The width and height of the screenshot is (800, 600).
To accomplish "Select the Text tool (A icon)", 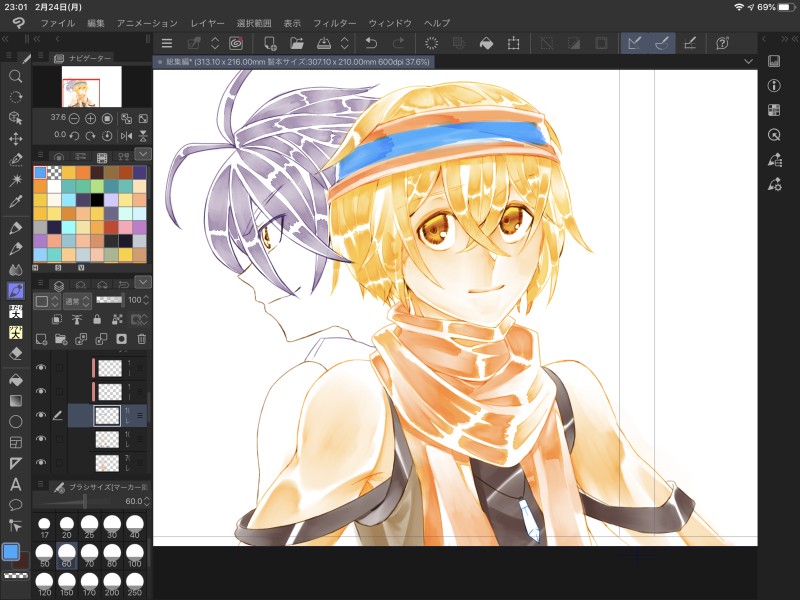I will coord(16,484).
